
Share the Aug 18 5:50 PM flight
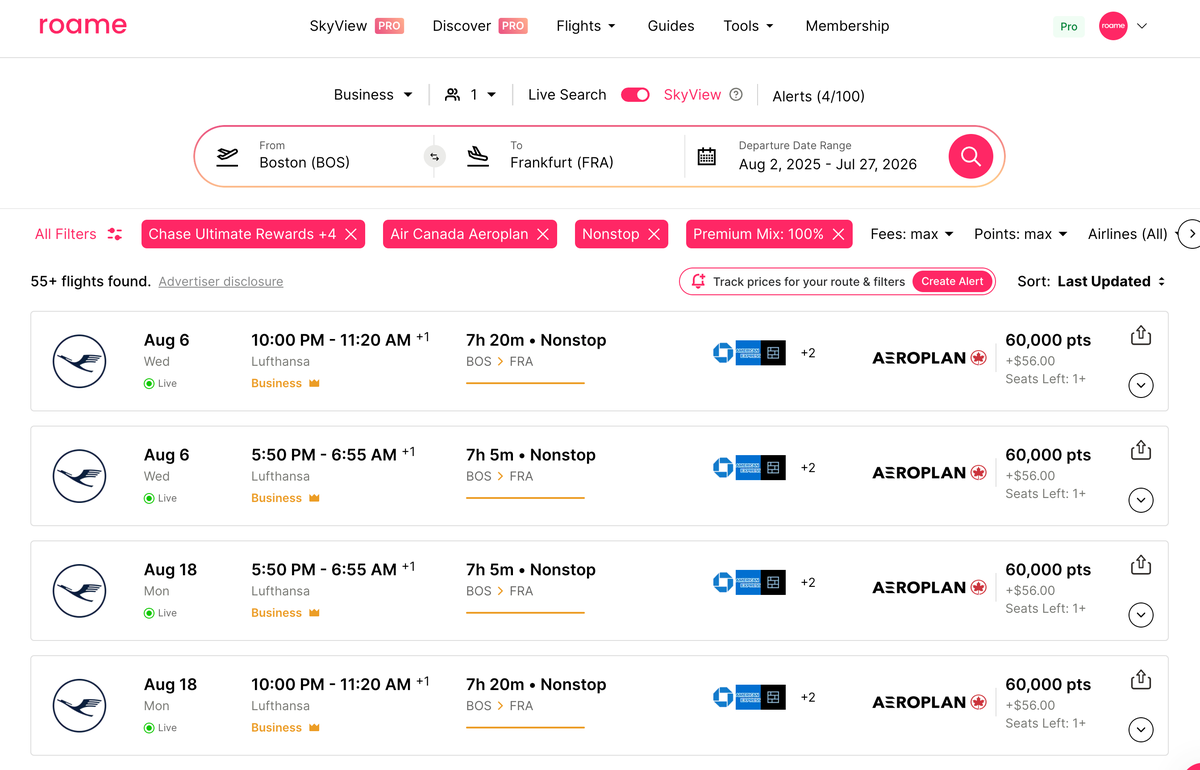(x=1141, y=566)
